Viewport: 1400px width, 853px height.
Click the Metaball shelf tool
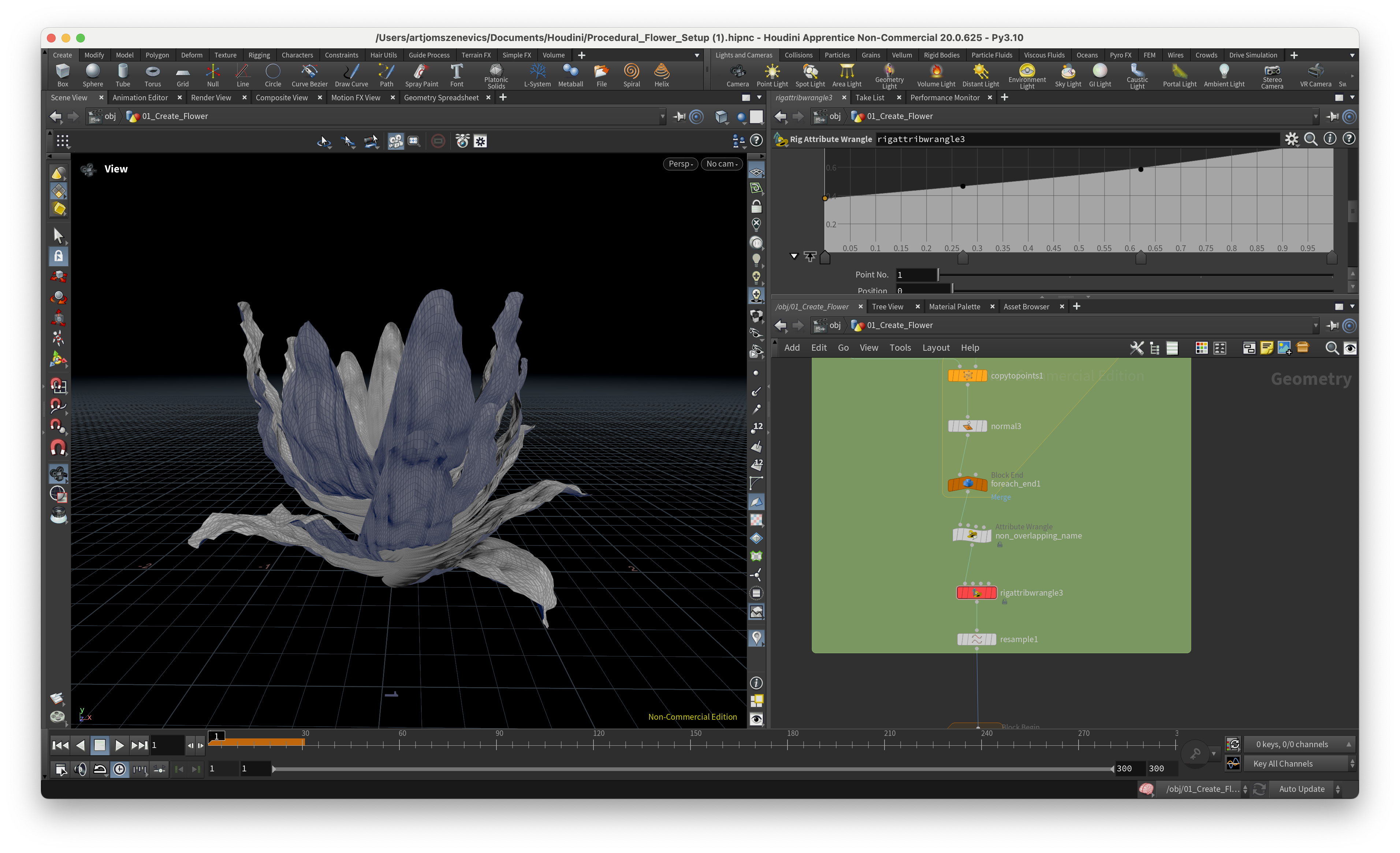570,74
